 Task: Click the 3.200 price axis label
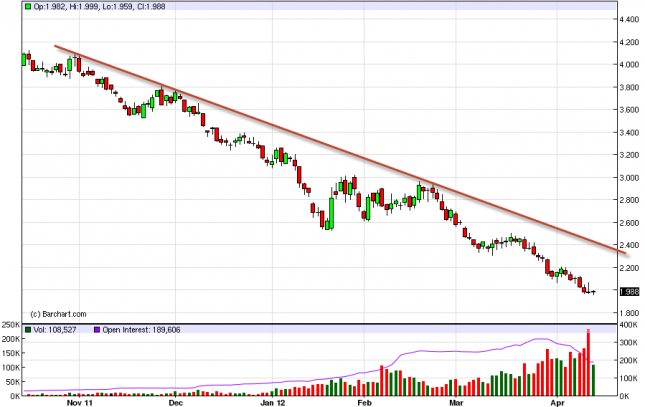pos(629,155)
